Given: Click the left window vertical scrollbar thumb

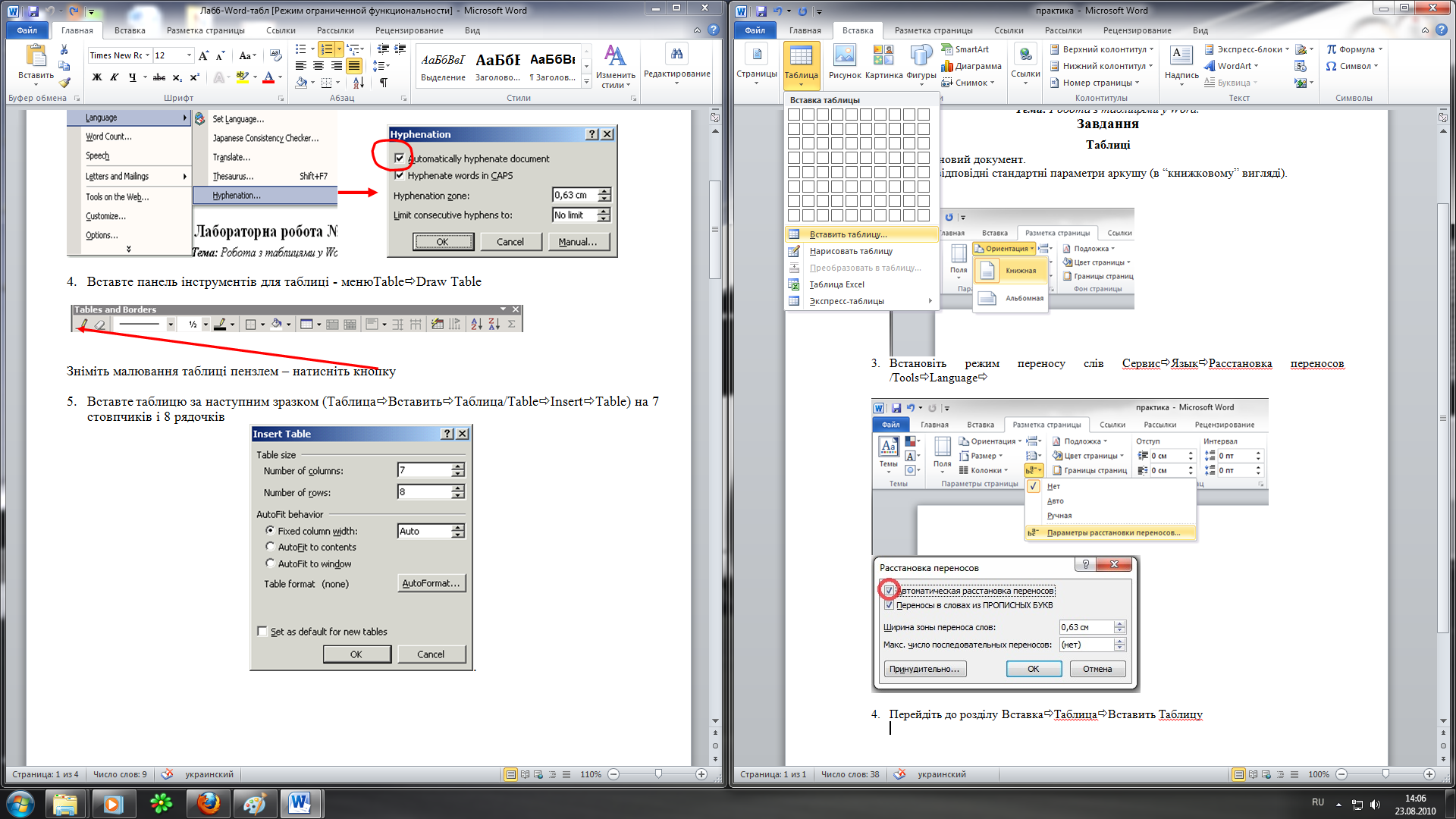Looking at the screenshot, I should point(715,230).
